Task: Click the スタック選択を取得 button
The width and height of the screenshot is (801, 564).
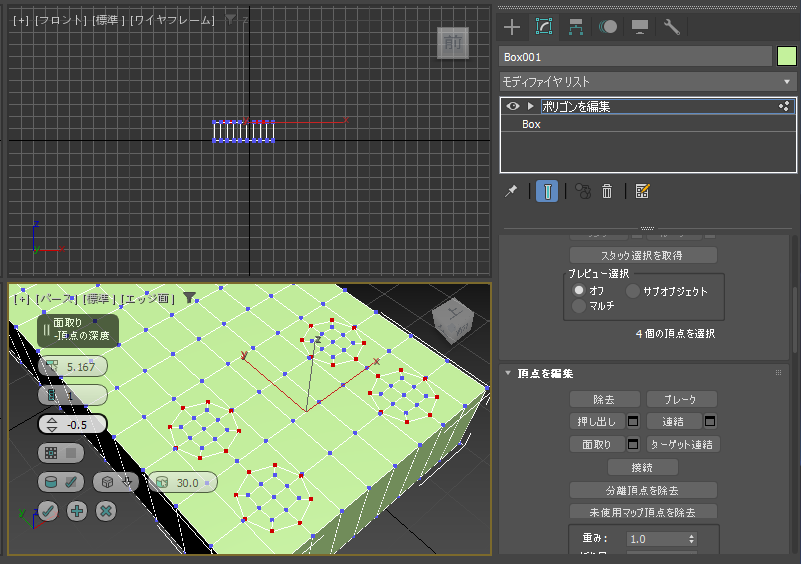Action: click(x=643, y=255)
